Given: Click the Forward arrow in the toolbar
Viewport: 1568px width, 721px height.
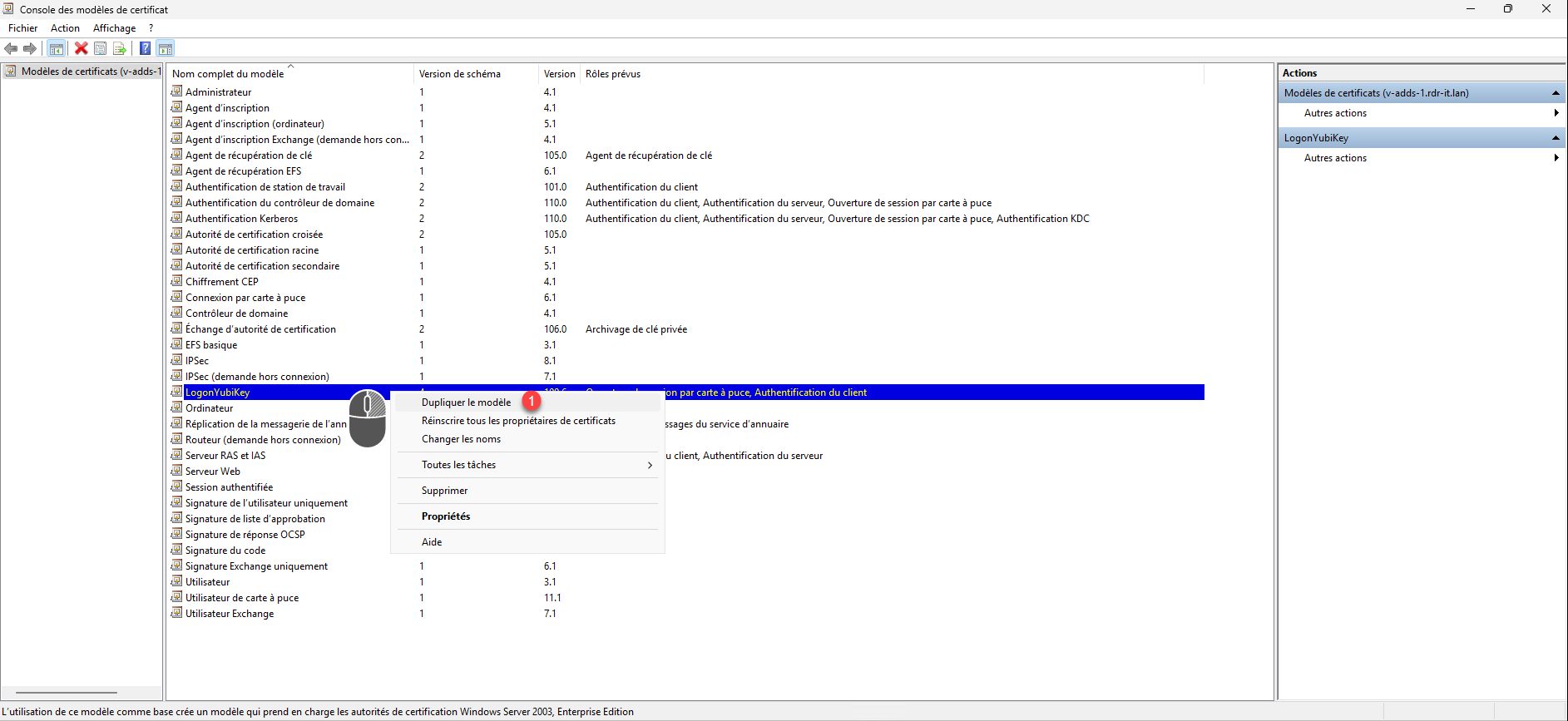Looking at the screenshot, I should 30,48.
